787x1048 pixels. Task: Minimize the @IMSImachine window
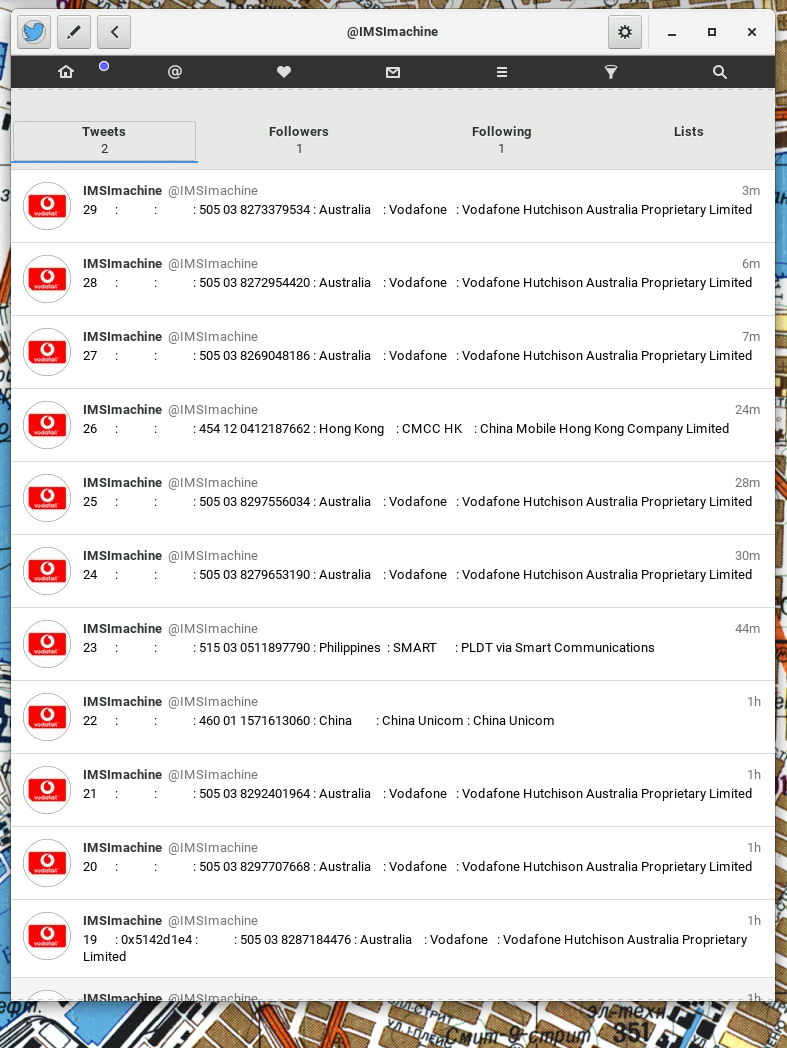coord(672,32)
